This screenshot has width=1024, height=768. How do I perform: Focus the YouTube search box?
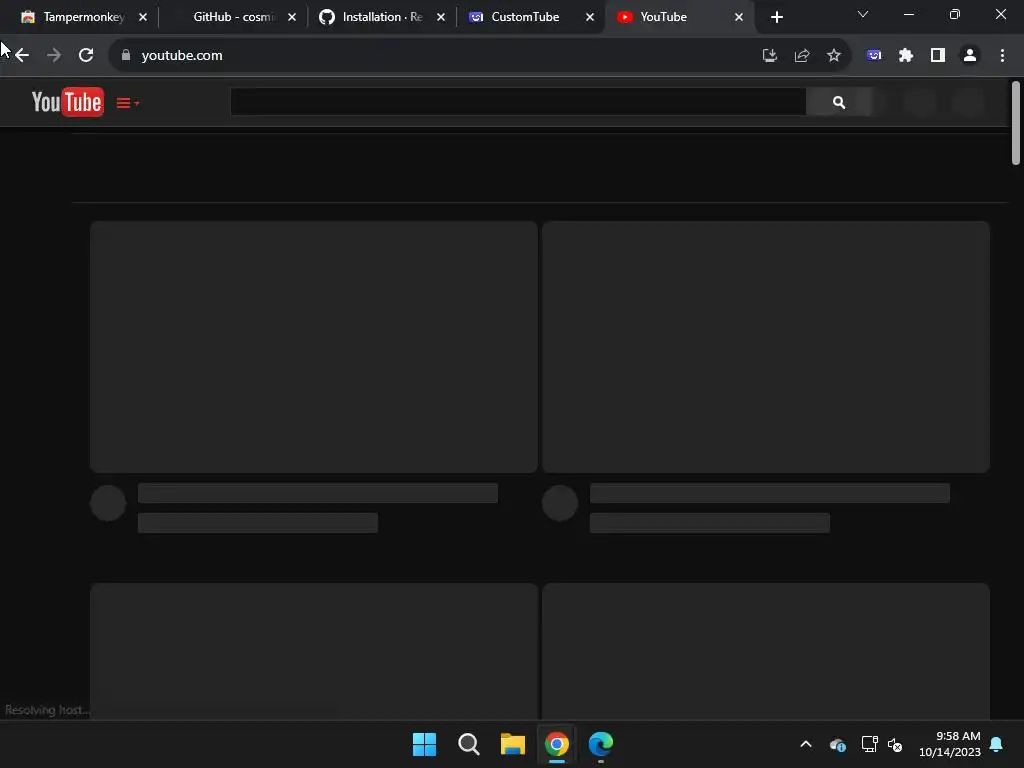(518, 102)
